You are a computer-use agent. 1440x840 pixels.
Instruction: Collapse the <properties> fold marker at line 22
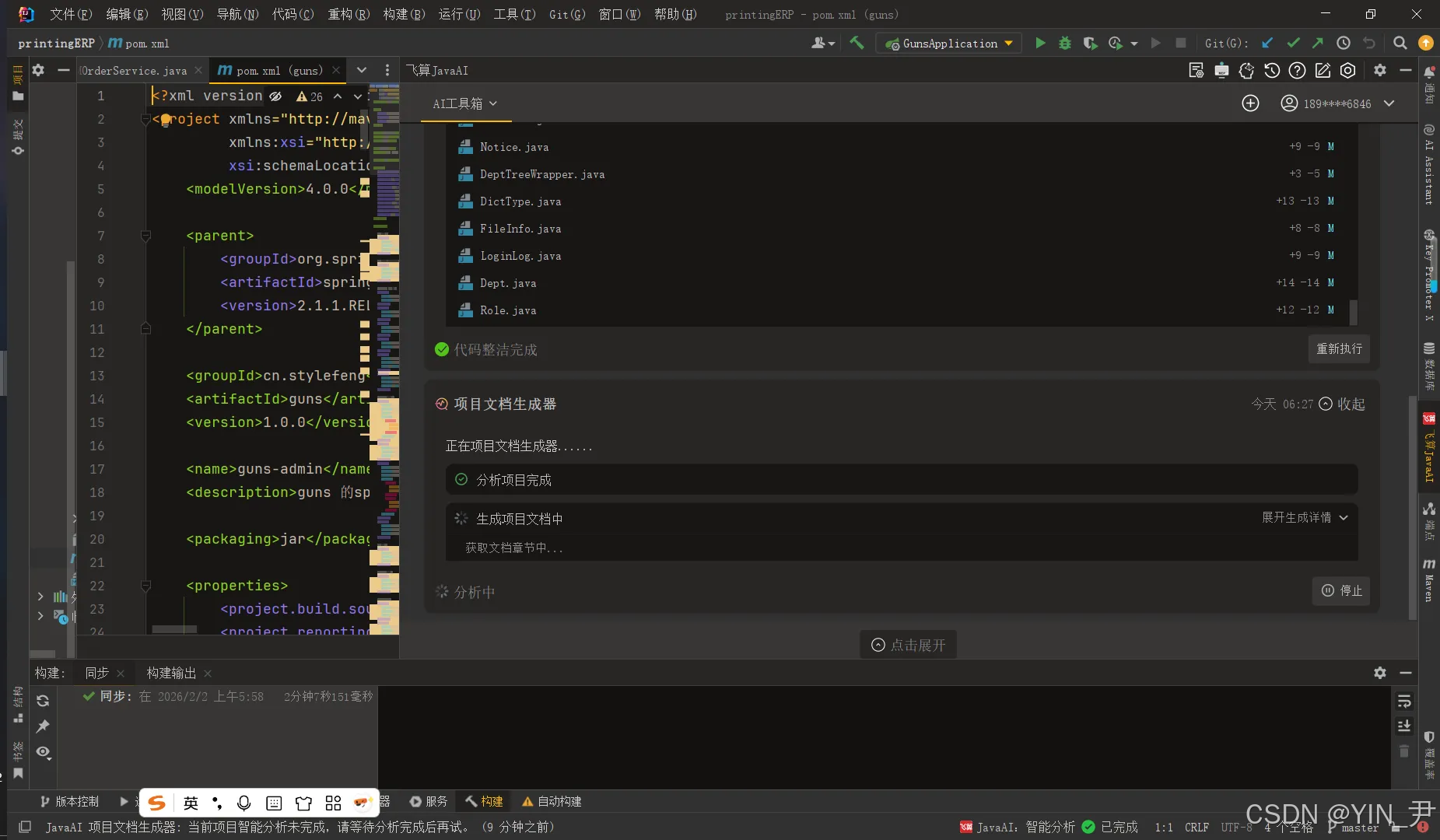(145, 586)
